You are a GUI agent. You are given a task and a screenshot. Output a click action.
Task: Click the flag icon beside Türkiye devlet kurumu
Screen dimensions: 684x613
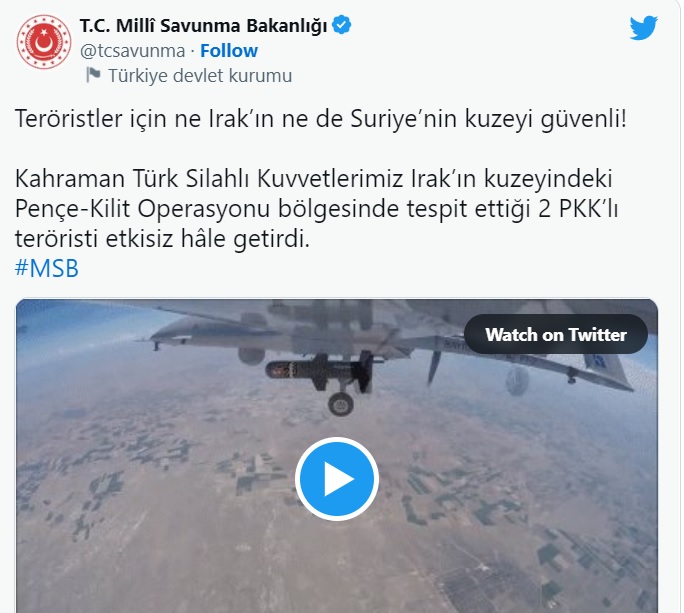pos(93,75)
